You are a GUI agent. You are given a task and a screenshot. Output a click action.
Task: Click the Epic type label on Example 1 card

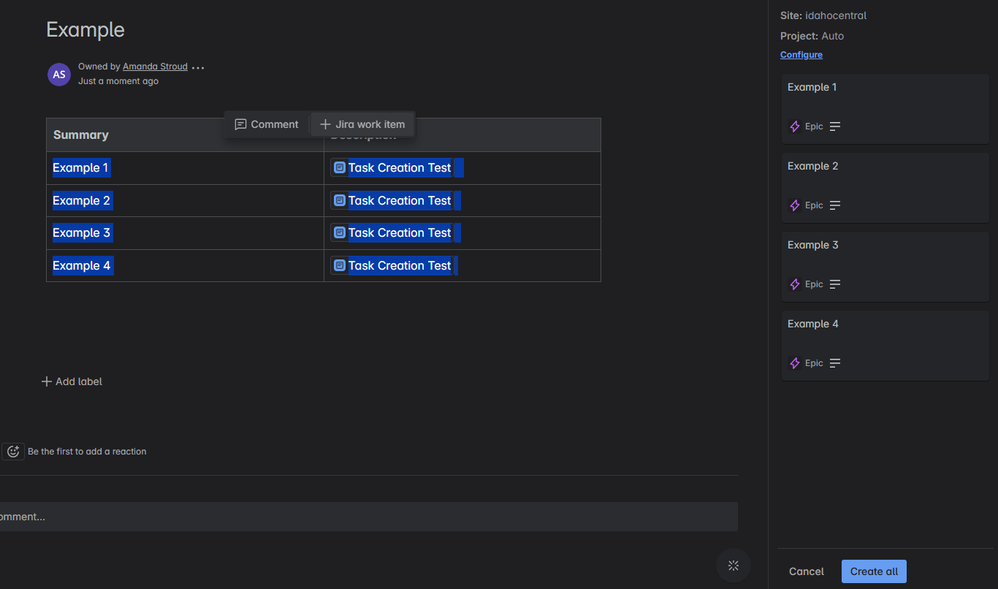pos(814,126)
